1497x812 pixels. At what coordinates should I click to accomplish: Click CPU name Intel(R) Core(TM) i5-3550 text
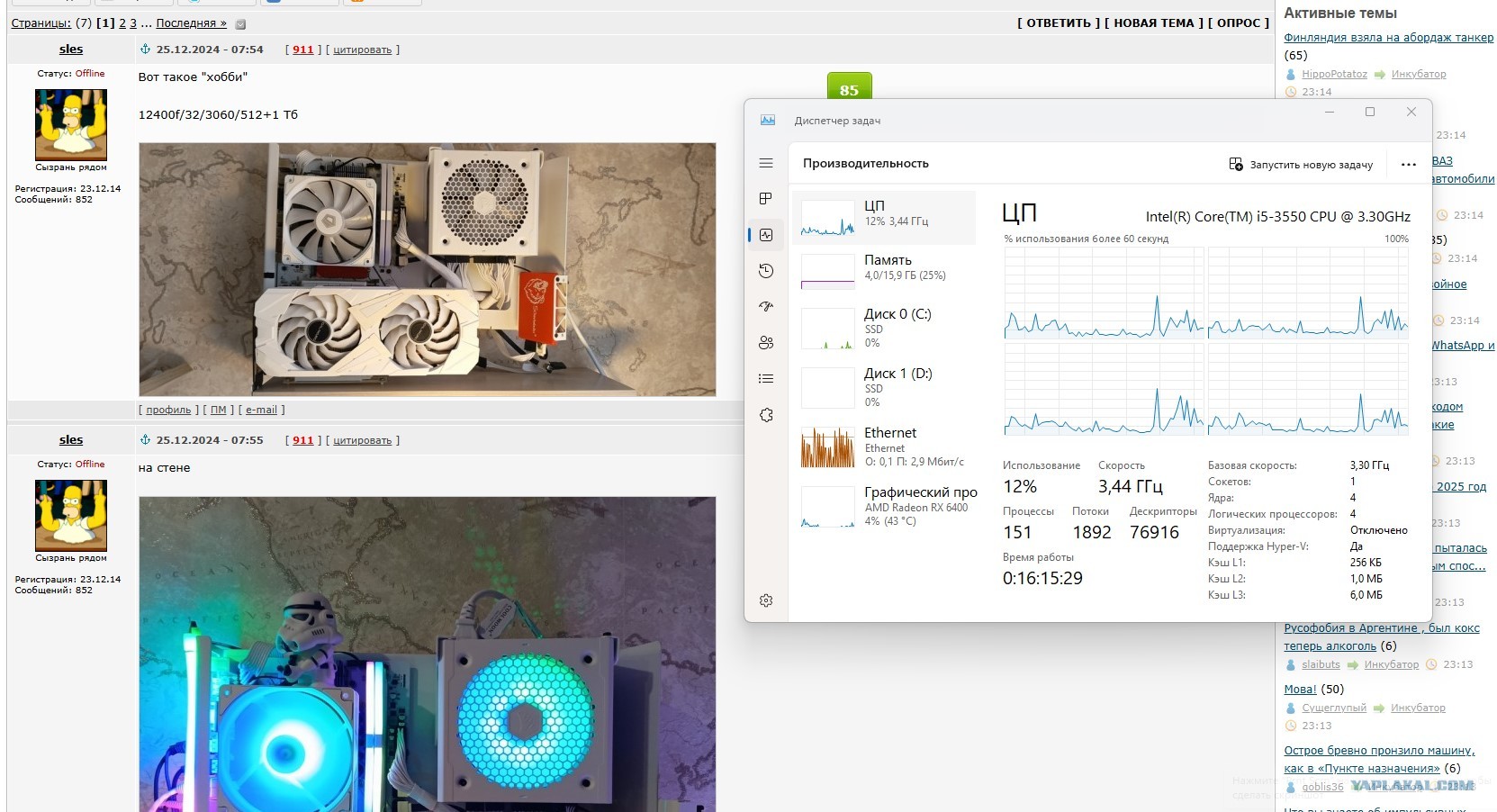pyautogui.click(x=1277, y=217)
